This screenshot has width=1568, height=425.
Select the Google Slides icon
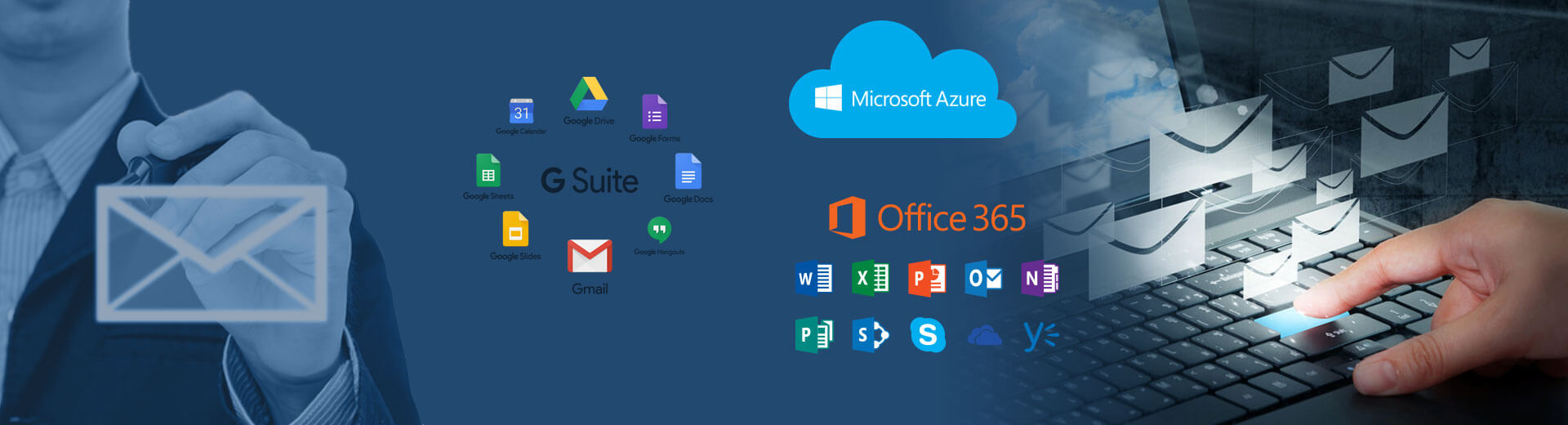click(515, 229)
